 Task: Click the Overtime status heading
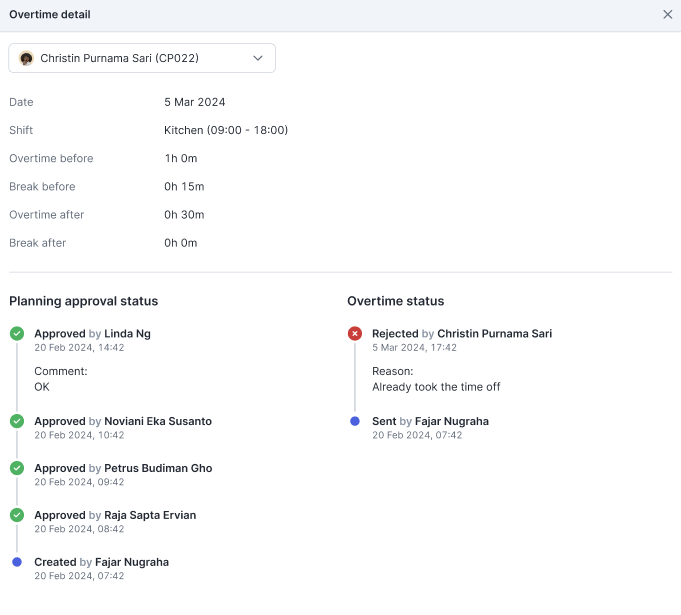pos(396,301)
